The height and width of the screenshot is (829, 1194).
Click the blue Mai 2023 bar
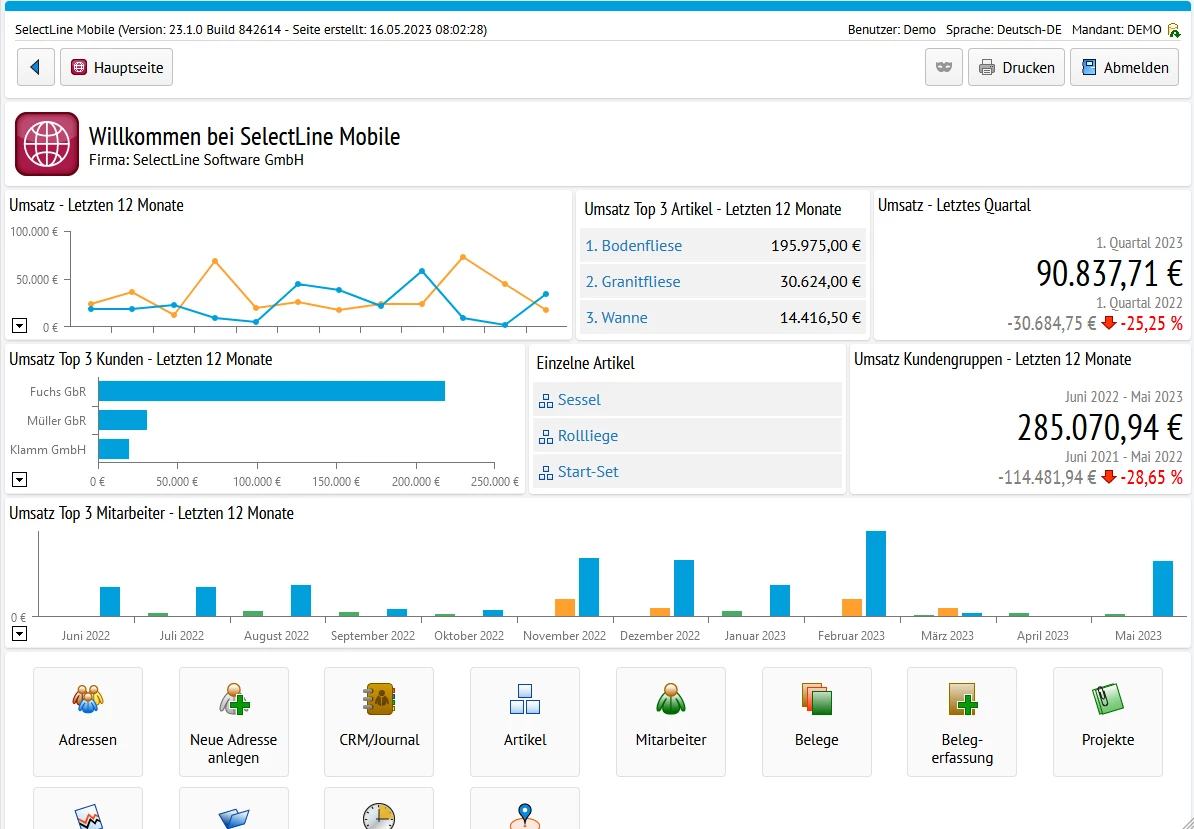[1163, 588]
